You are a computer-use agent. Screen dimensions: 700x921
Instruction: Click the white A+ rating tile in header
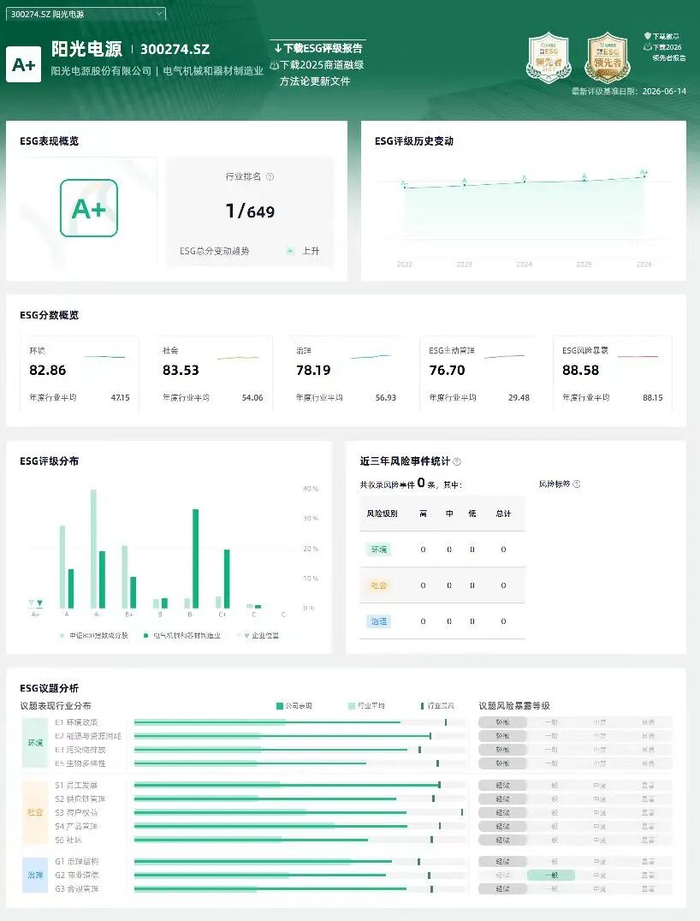coord(23,64)
